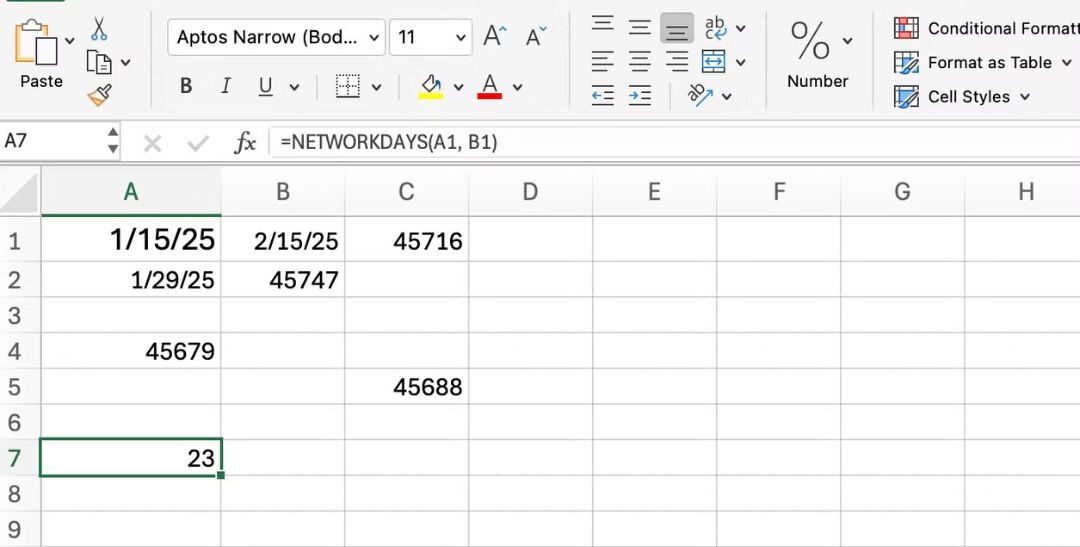Select cell A4 with 45679

(131, 351)
